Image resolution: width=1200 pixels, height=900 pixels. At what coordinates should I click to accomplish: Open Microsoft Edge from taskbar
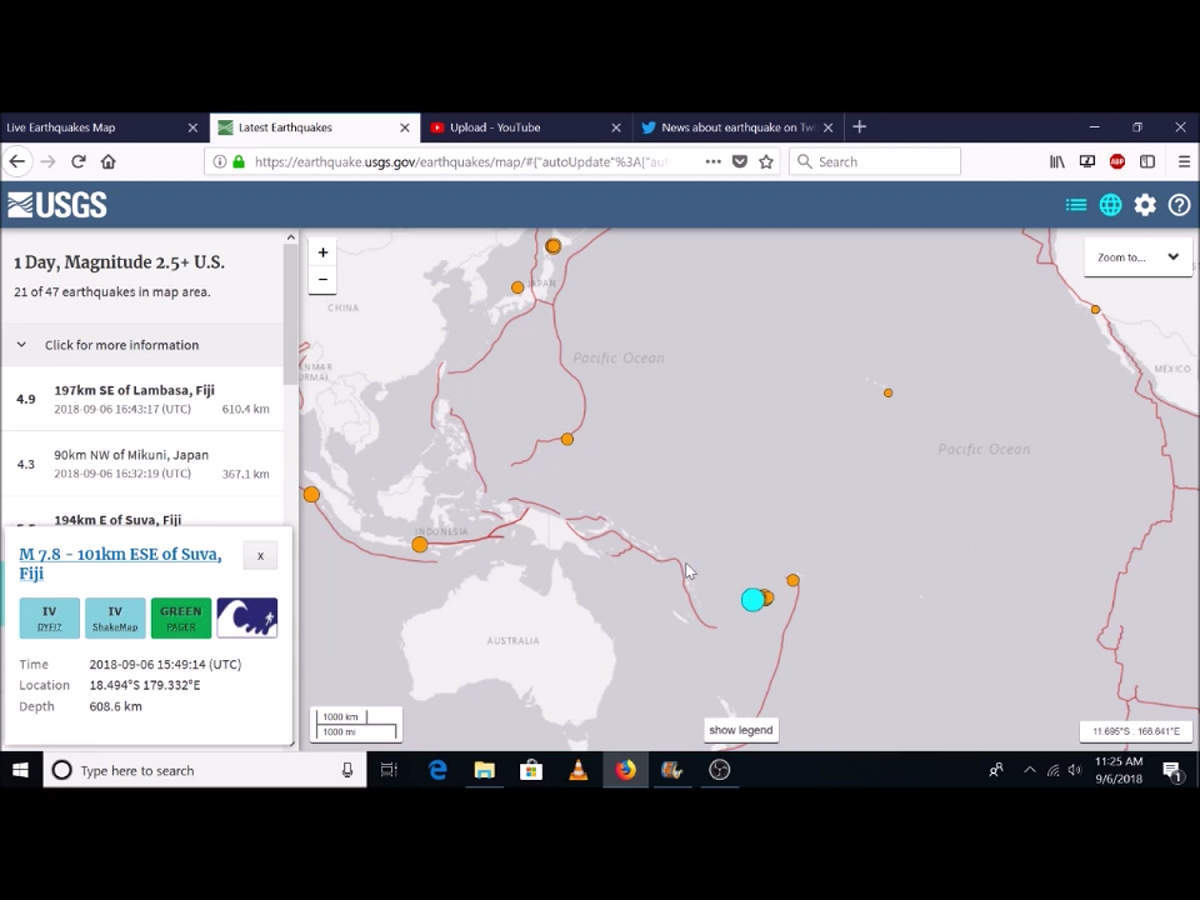click(438, 770)
